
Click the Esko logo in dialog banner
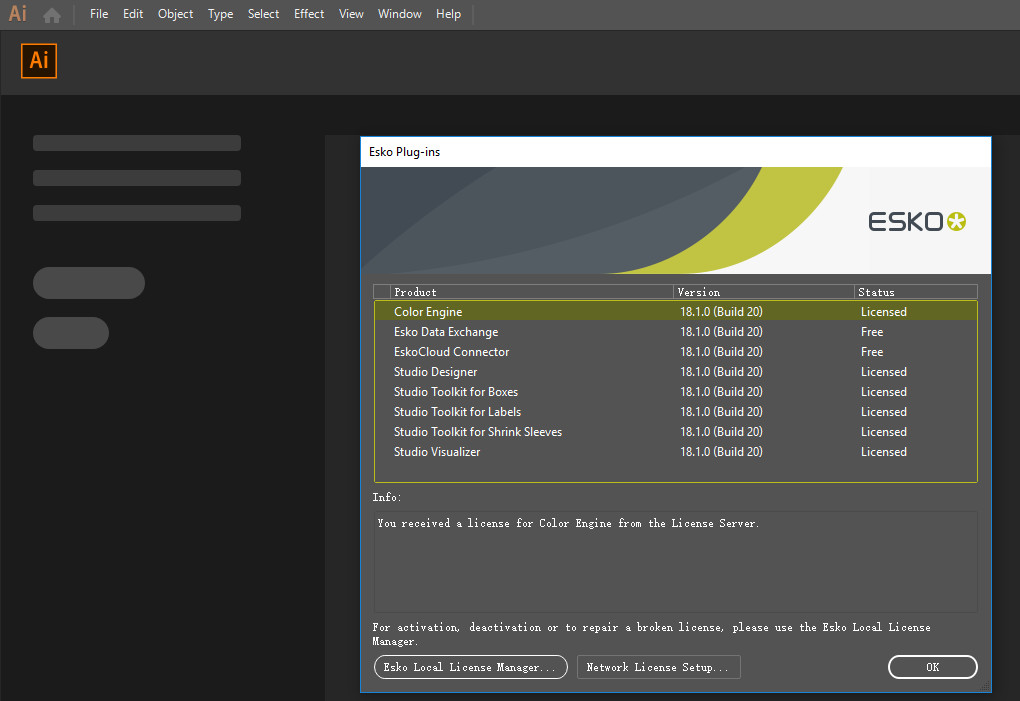pyautogui.click(x=917, y=222)
